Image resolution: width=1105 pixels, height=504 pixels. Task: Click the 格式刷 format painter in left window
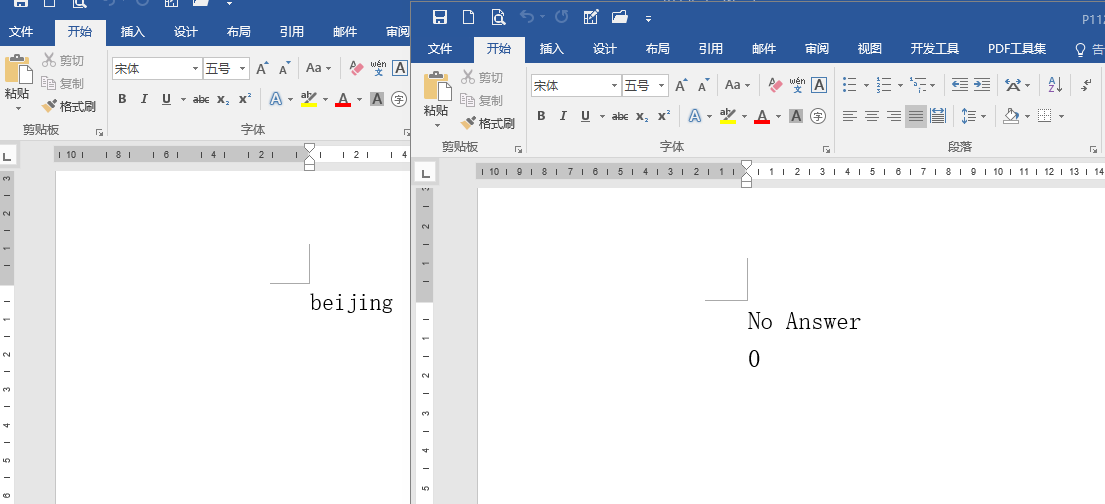(x=69, y=106)
